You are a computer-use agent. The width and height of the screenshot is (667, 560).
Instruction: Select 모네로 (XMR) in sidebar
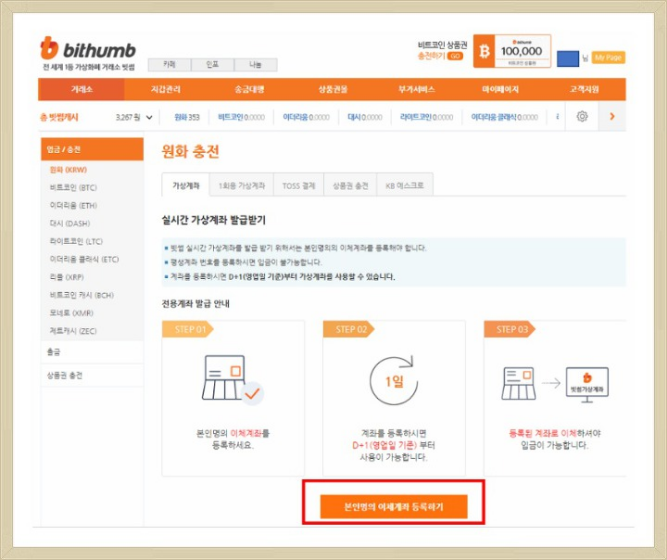pyautogui.click(x=71, y=313)
